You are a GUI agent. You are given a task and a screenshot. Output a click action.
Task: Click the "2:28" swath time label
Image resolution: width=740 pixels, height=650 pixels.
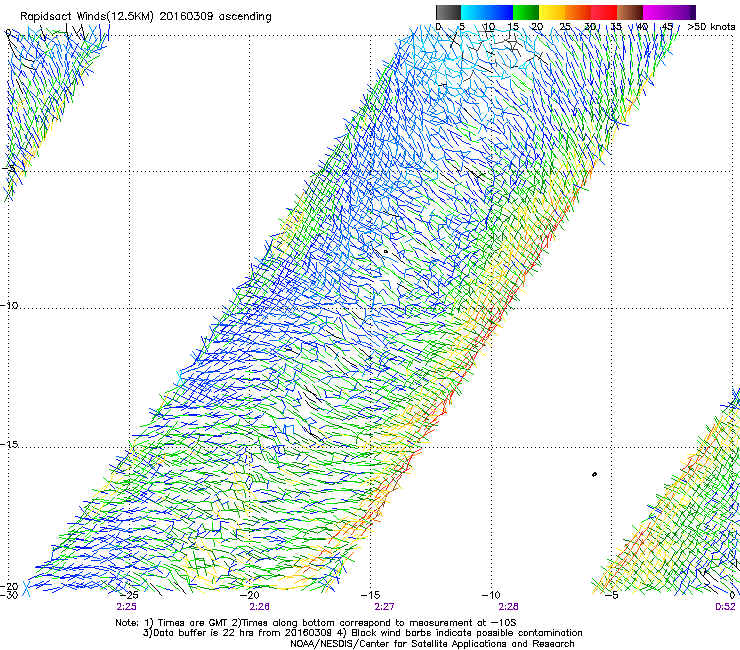tap(508, 607)
